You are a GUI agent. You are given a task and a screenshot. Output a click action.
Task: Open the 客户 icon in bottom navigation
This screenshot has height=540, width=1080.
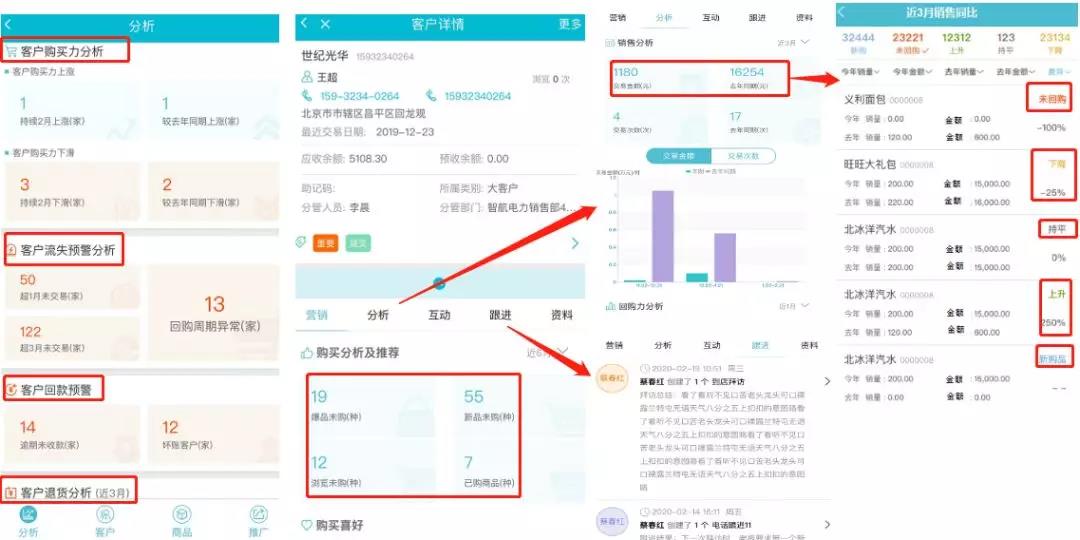(105, 520)
